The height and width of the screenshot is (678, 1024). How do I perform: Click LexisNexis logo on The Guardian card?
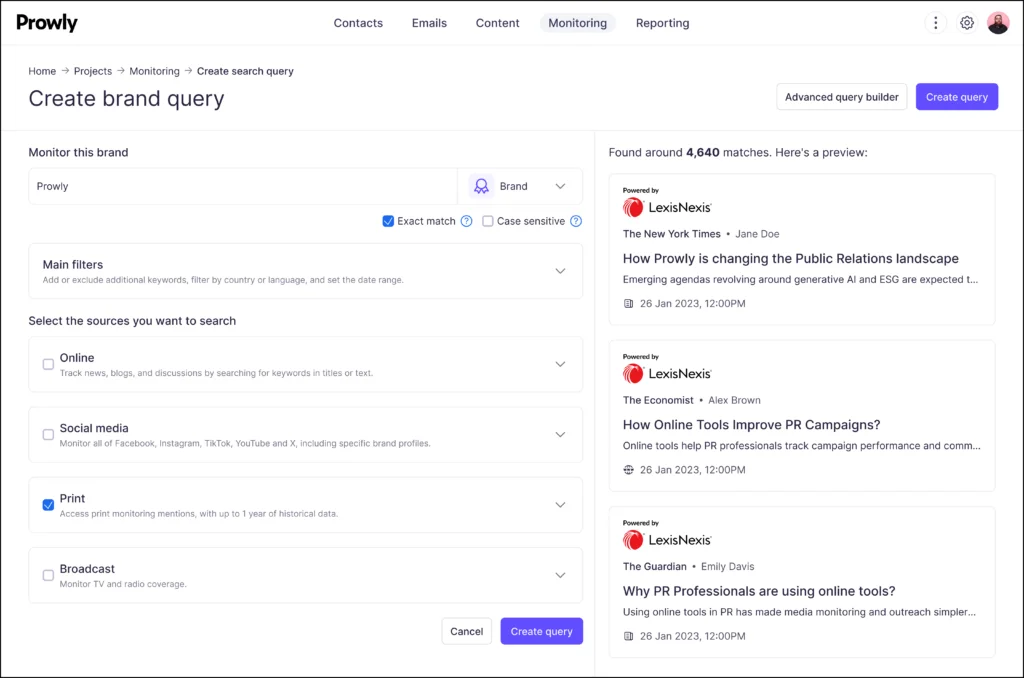(667, 540)
